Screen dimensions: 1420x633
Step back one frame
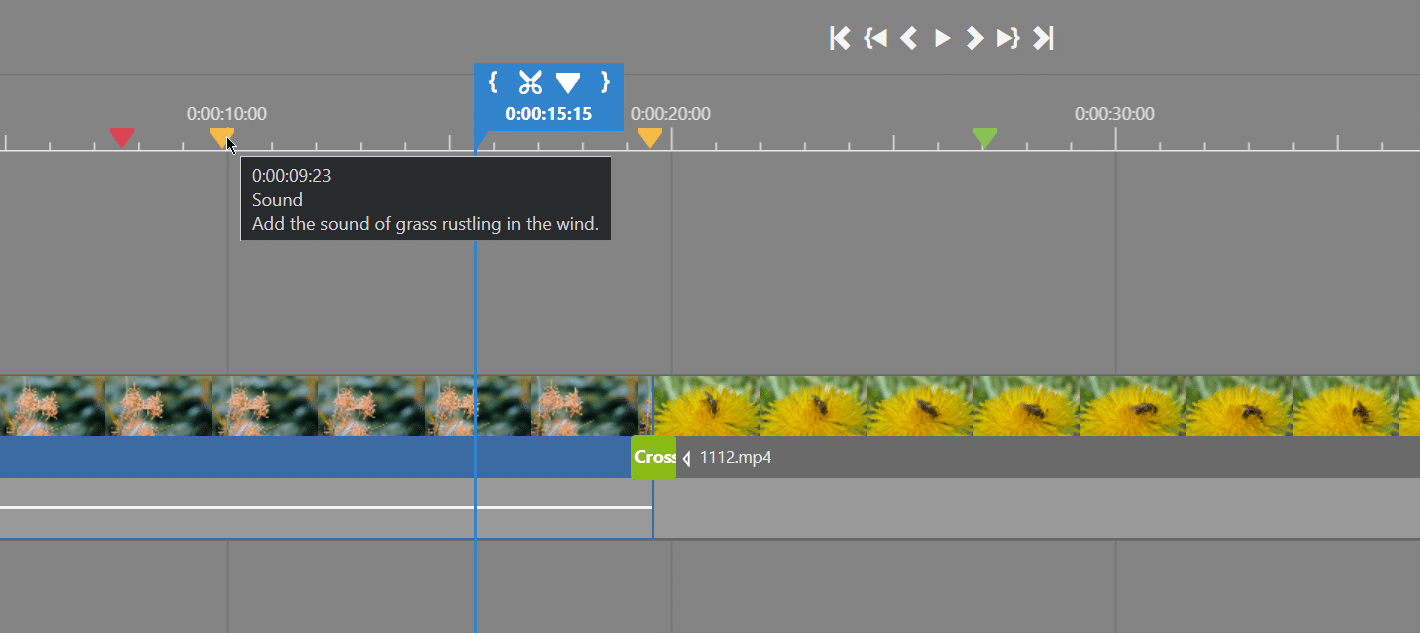[908, 38]
